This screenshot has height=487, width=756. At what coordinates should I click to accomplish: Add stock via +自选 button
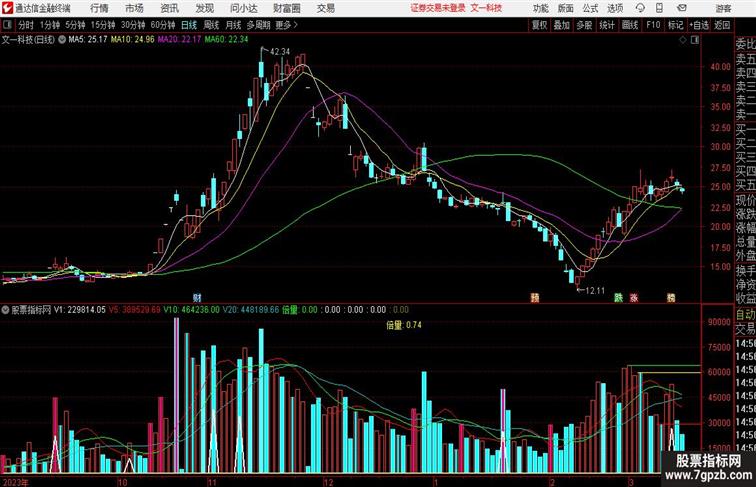point(699,25)
